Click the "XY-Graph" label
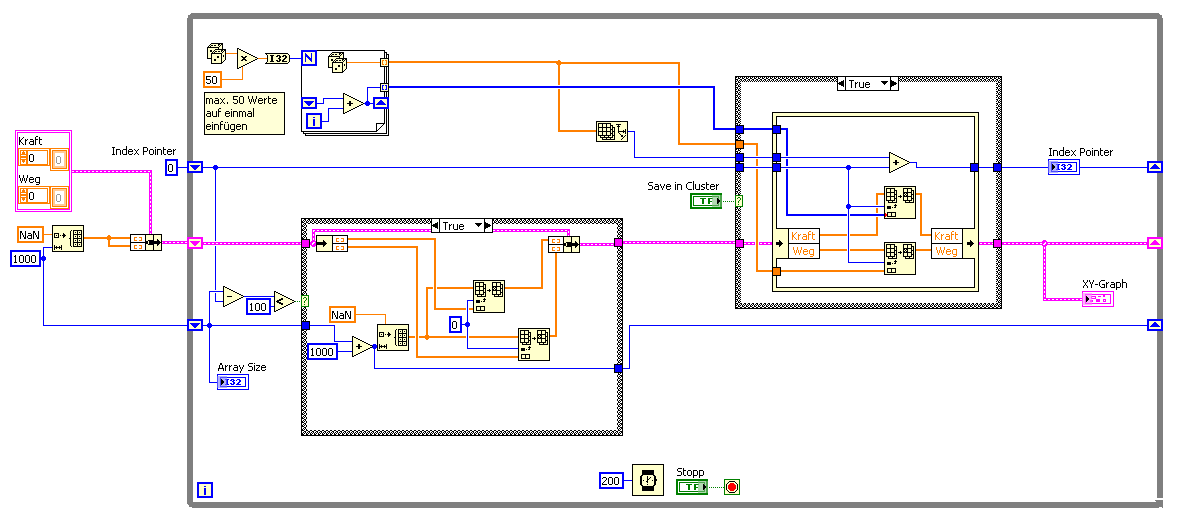This screenshot has height=529, width=1182. point(1104,284)
